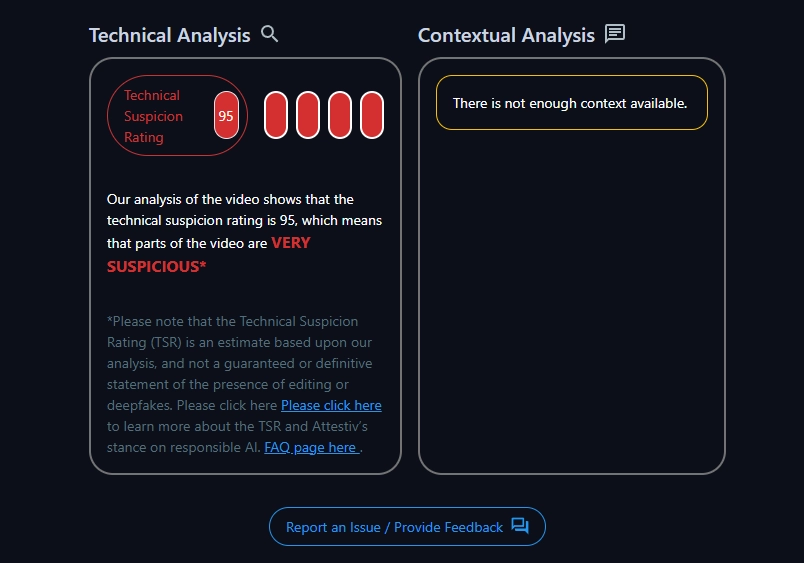804x563 pixels.
Task: Select the second red suspicion level bar
Action: (x=308, y=115)
